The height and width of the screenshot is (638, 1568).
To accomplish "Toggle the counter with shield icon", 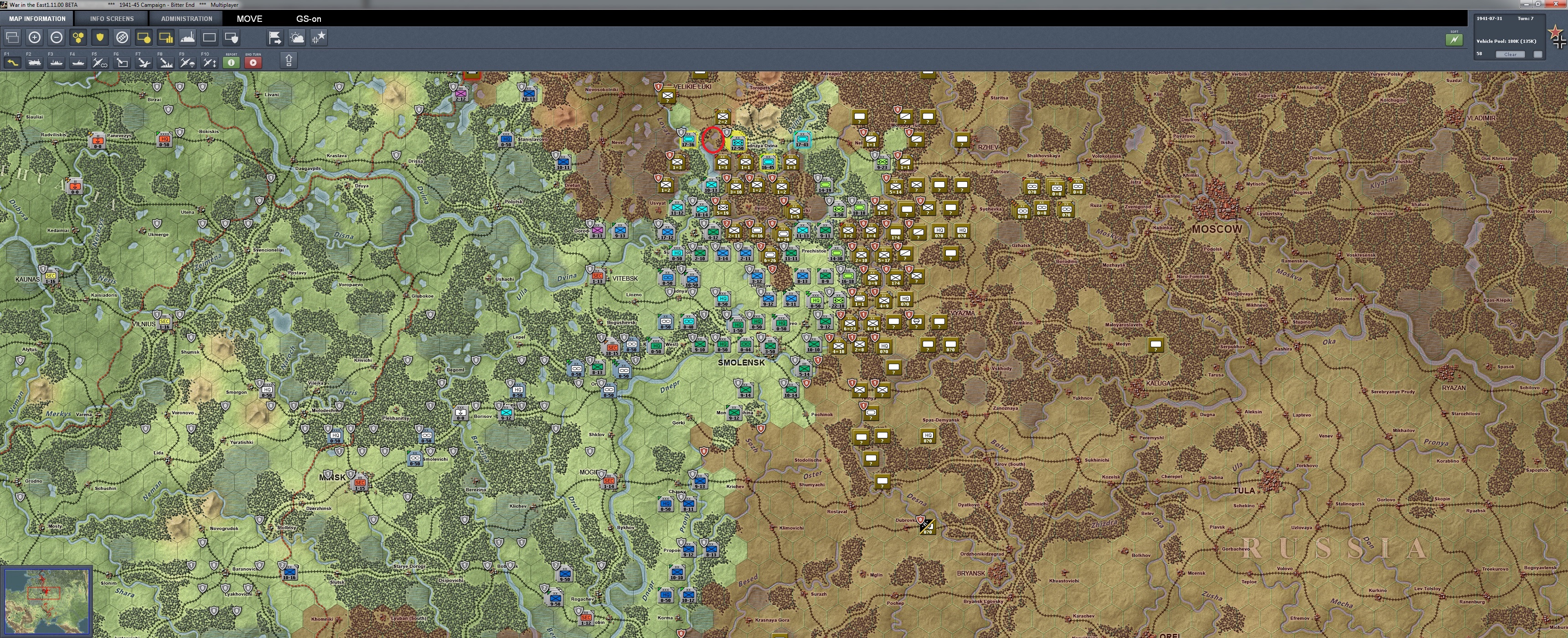I will 231,38.
